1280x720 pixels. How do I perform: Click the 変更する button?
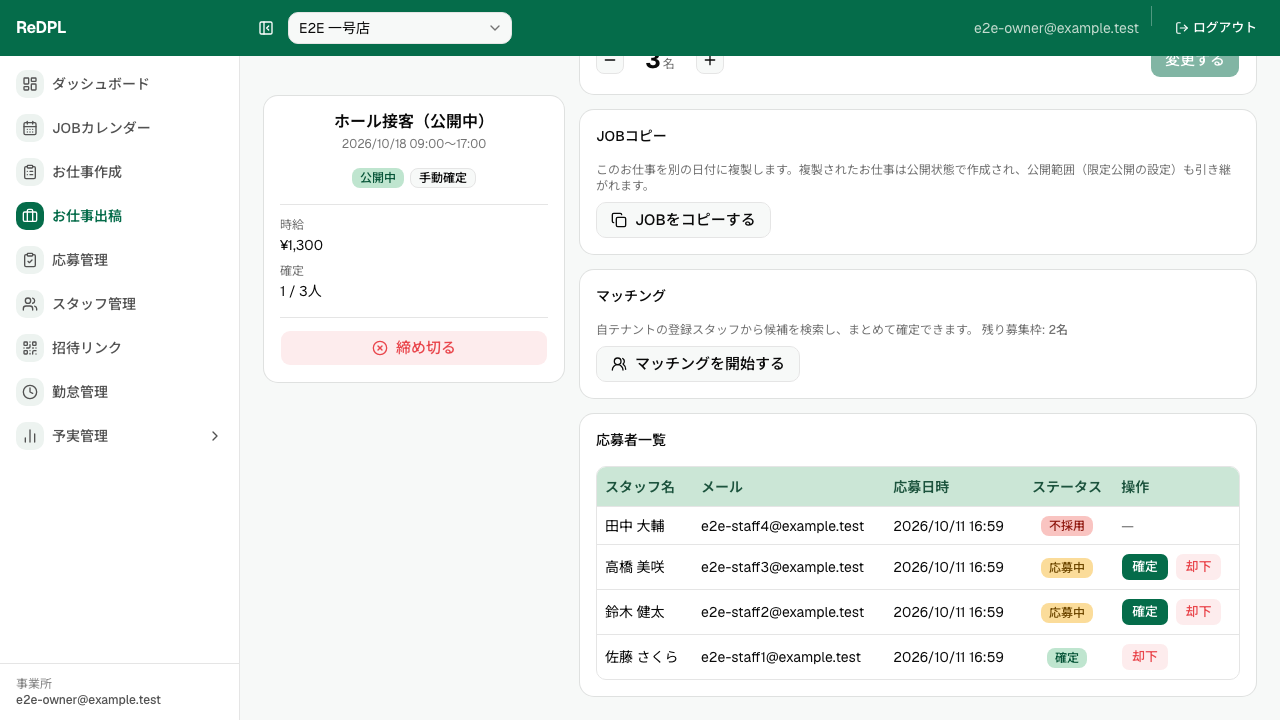tap(1195, 63)
